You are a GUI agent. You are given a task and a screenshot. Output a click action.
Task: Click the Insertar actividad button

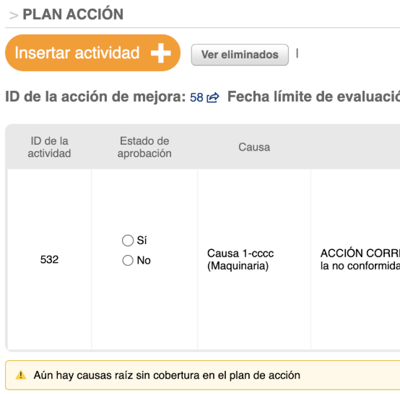(x=93, y=53)
